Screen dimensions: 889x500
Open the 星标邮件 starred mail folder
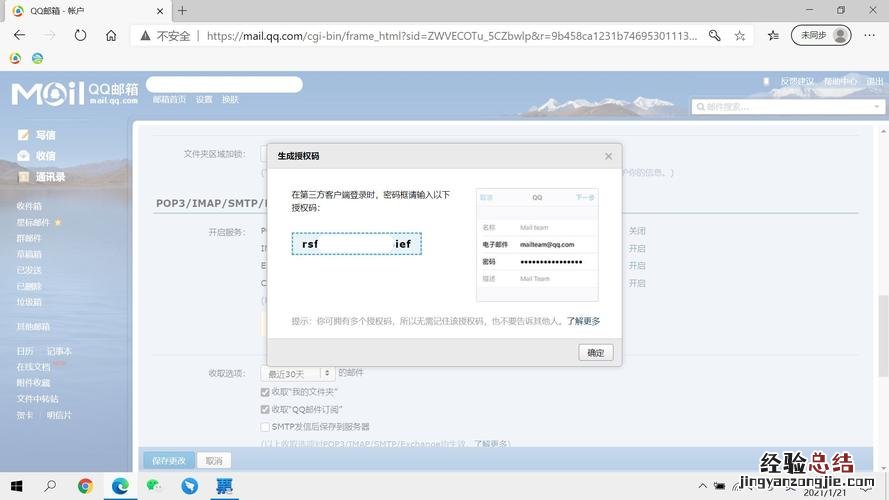point(33,222)
